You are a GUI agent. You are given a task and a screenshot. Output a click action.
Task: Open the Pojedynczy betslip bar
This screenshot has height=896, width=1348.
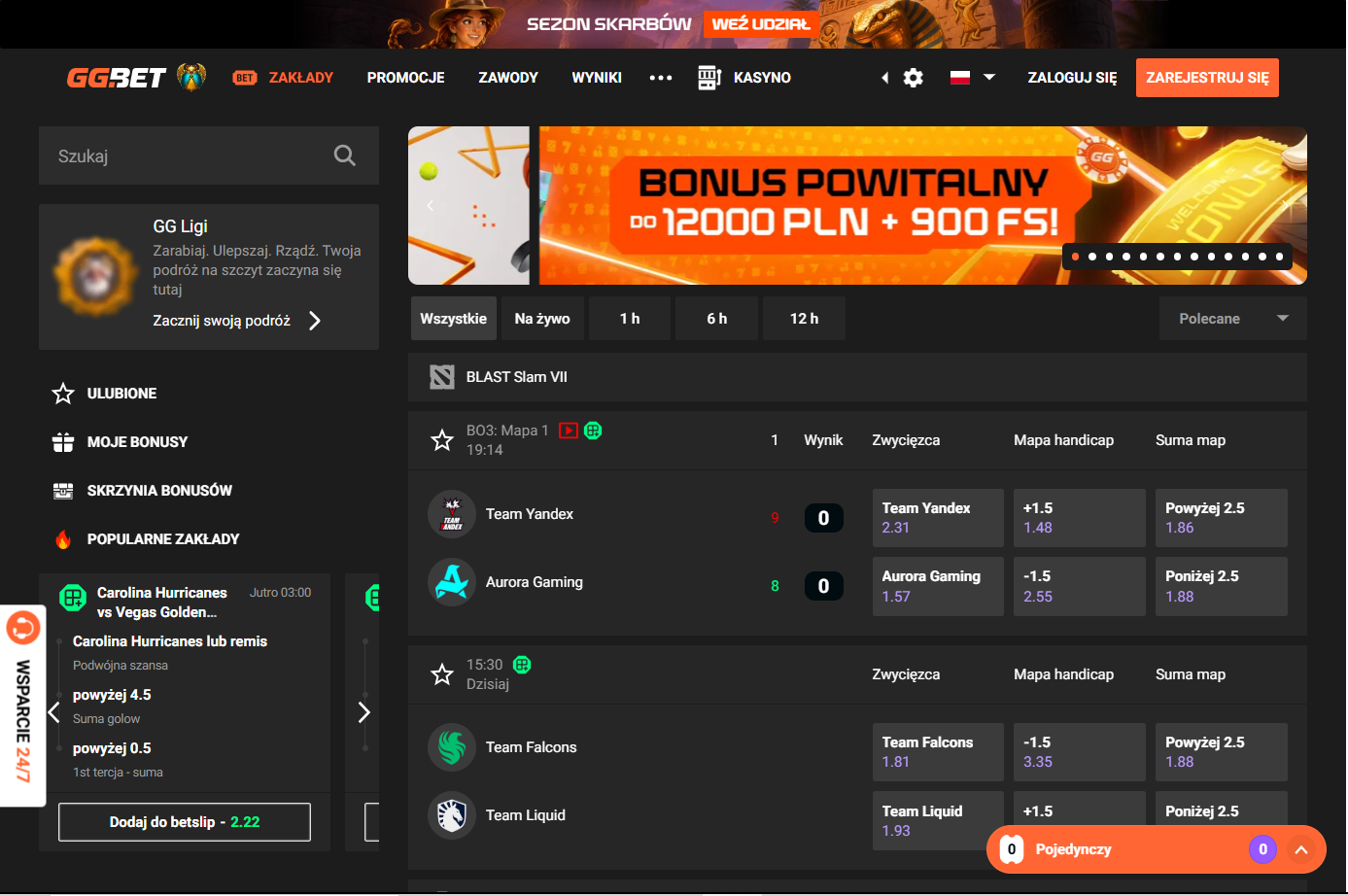point(1157,849)
